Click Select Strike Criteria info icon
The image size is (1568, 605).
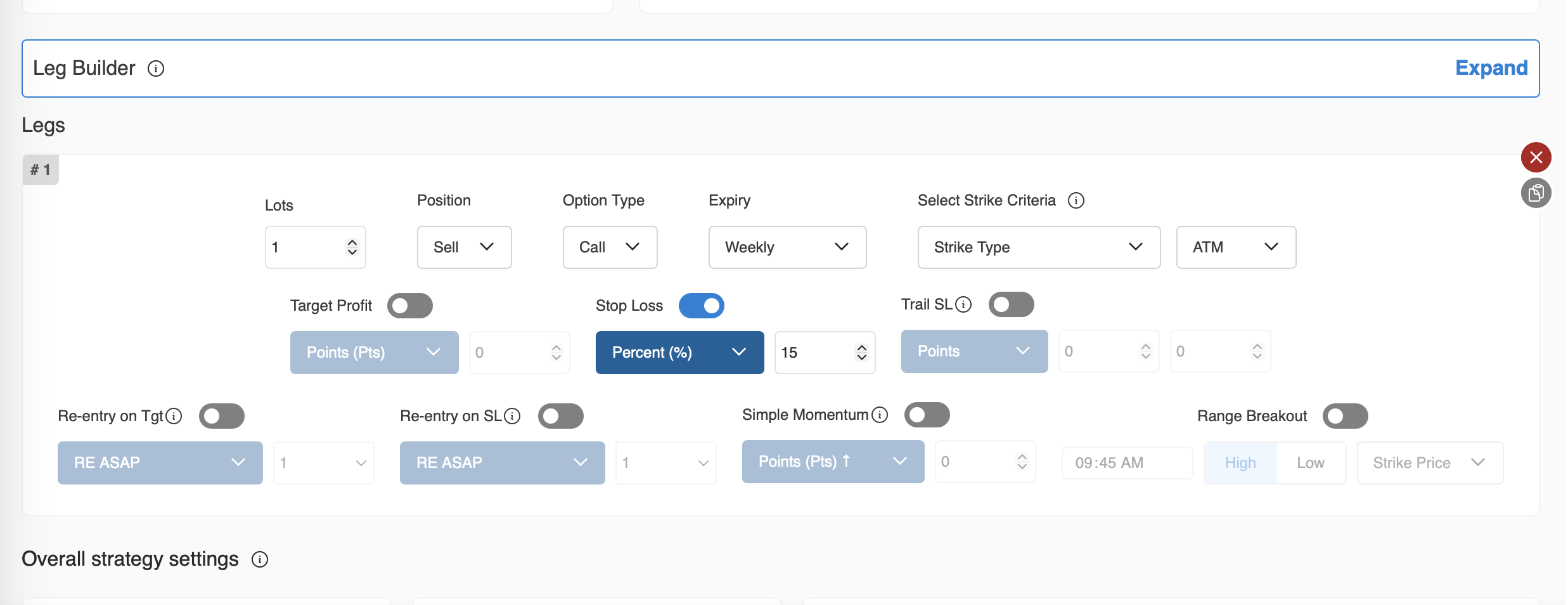click(1076, 200)
